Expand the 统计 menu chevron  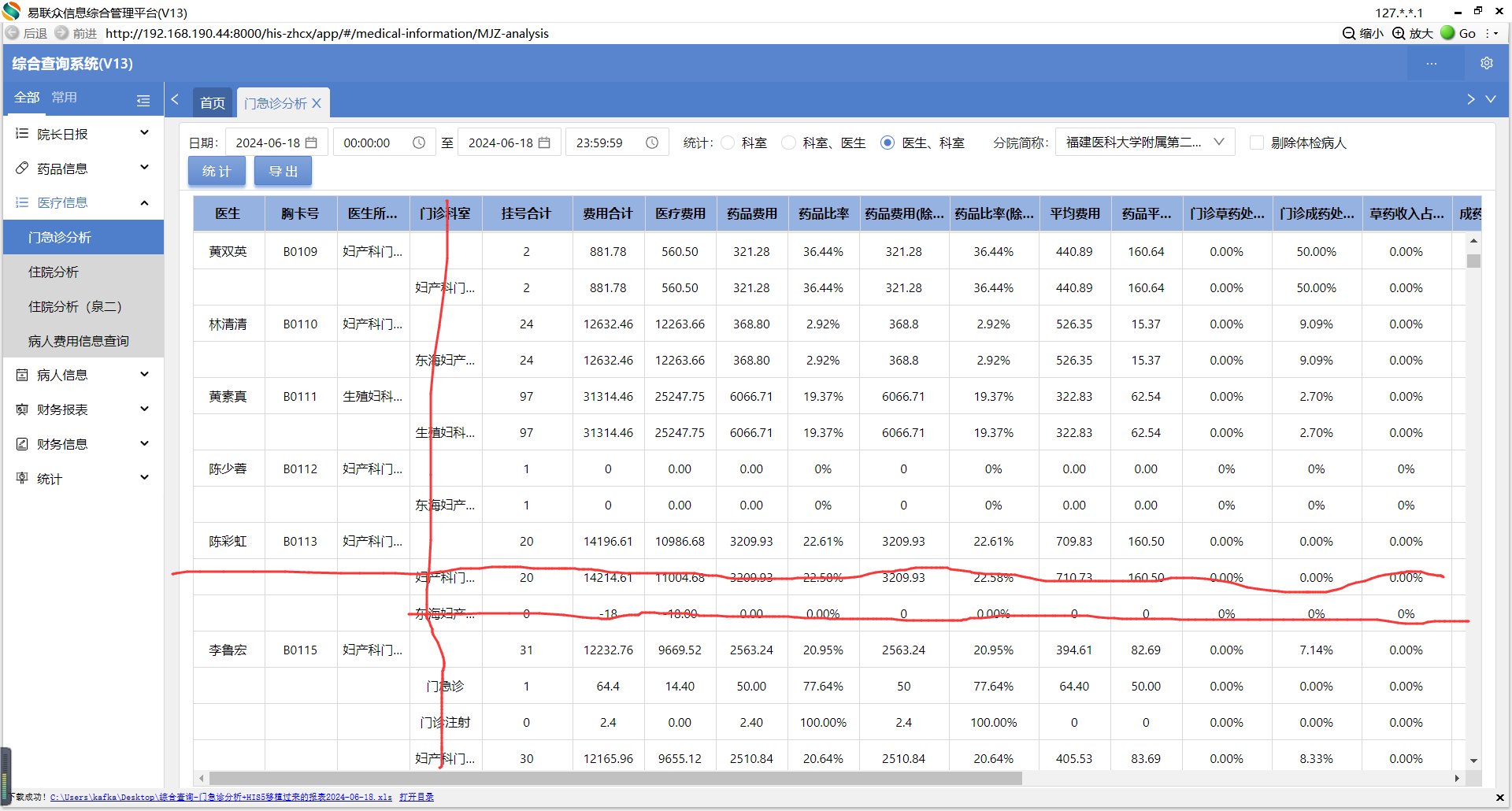click(x=144, y=478)
